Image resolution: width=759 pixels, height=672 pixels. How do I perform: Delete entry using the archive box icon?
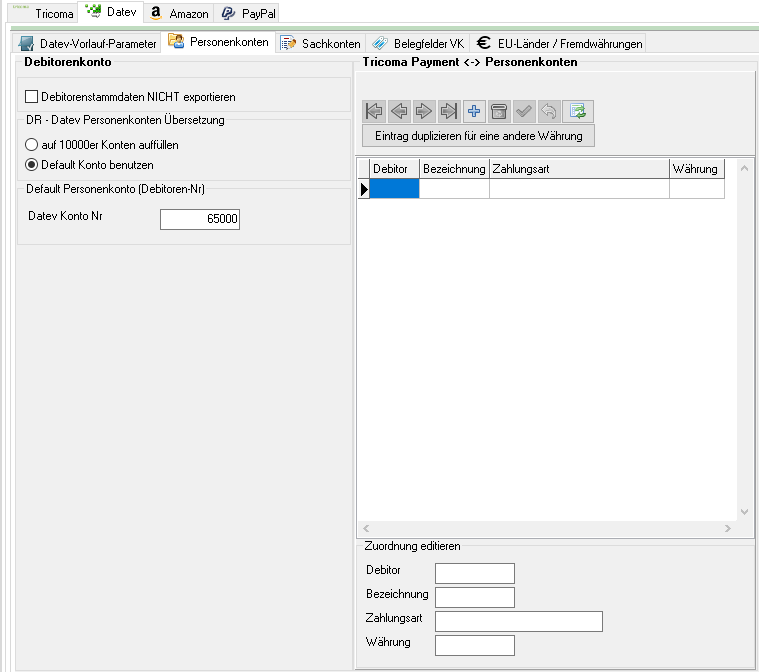tap(499, 111)
